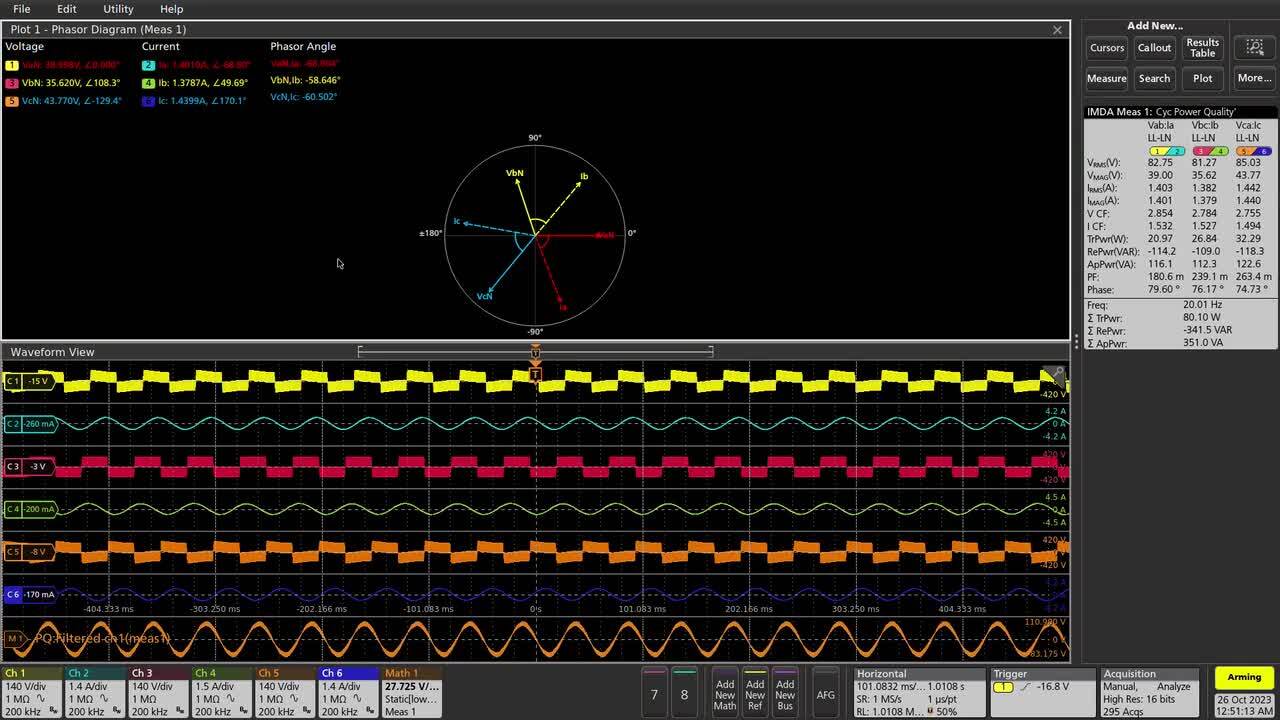This screenshot has width=1280, height=720.
Task: Click the Cursors button
Action: coord(1106,47)
